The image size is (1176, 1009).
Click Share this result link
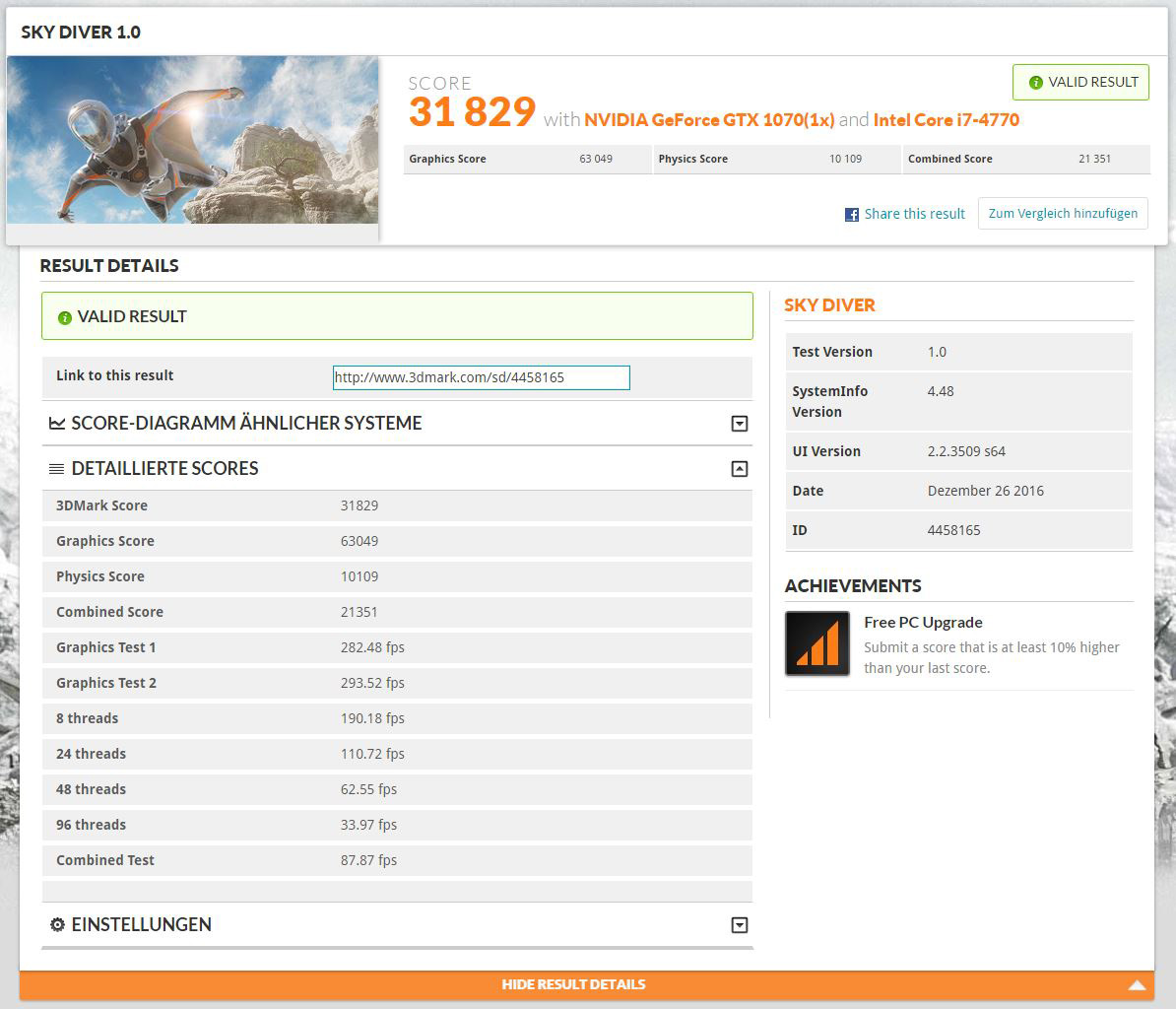pos(914,214)
